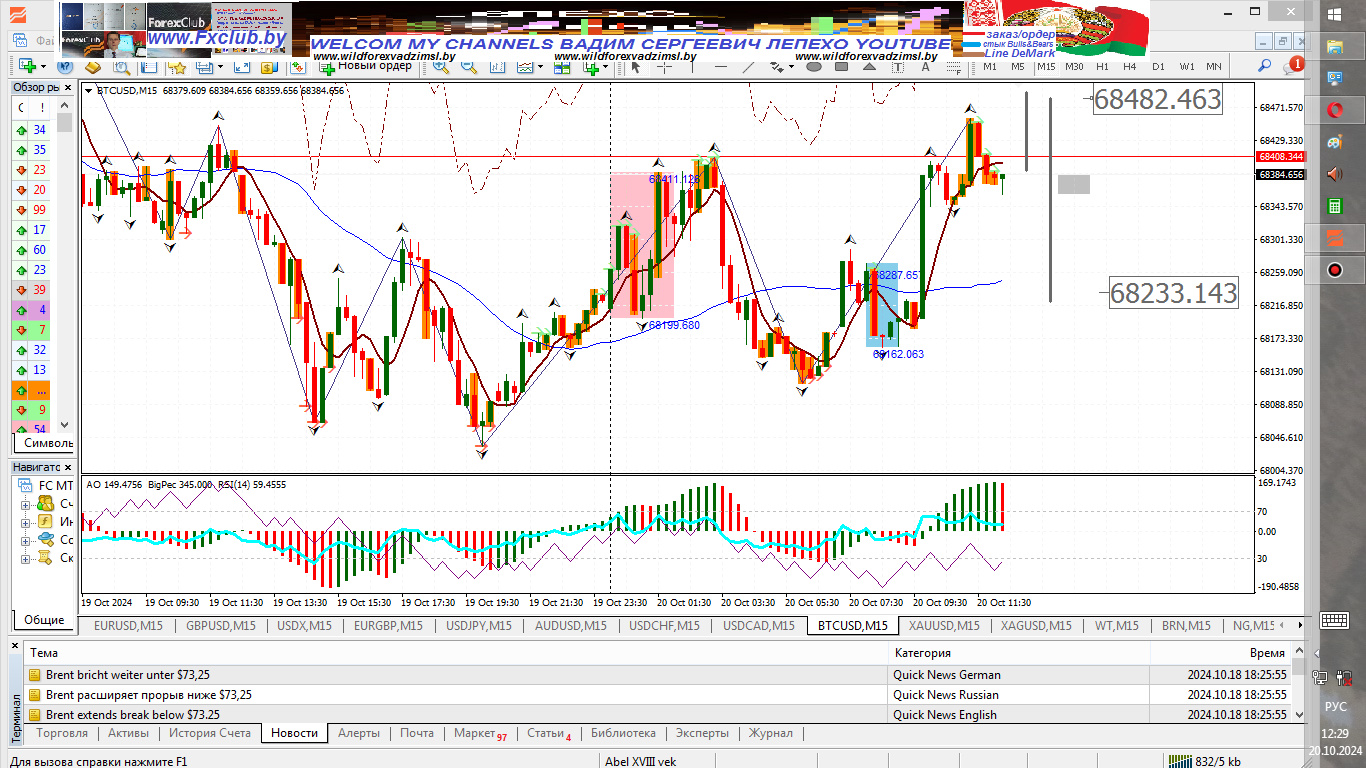
Task: Click the bar chart scroll icon
Action: [x=497, y=66]
